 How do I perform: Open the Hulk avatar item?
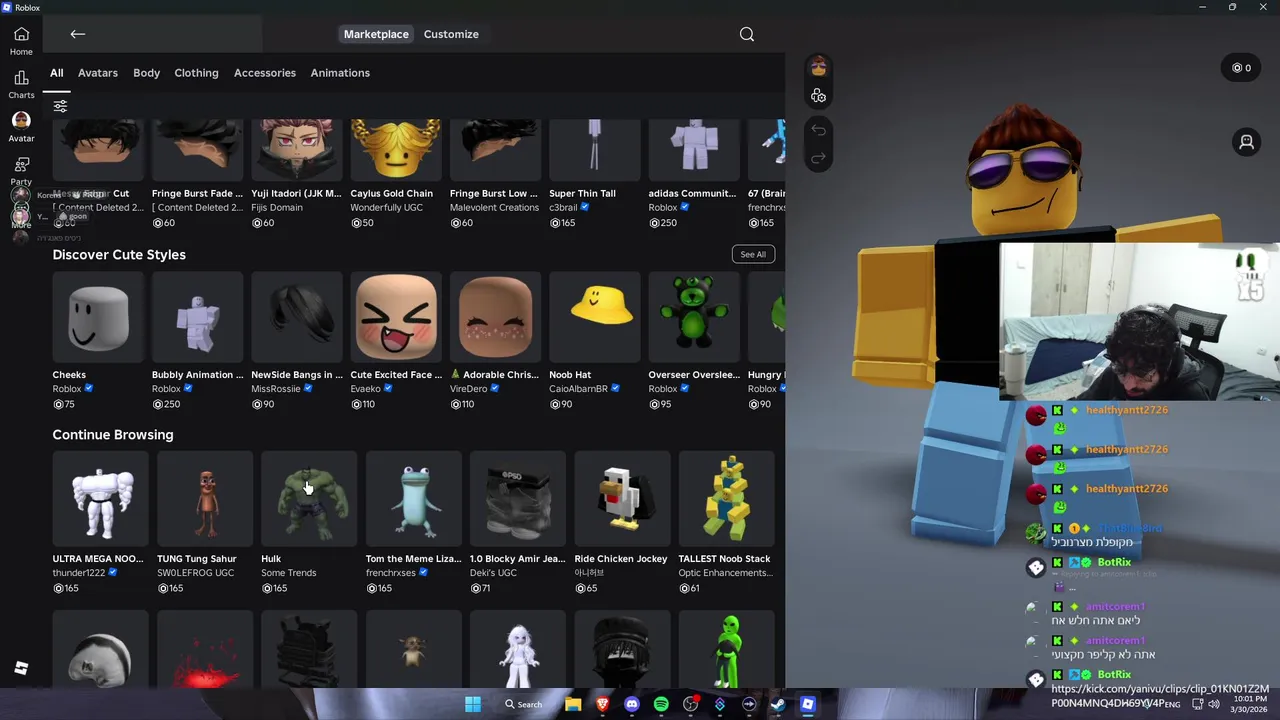coord(309,498)
